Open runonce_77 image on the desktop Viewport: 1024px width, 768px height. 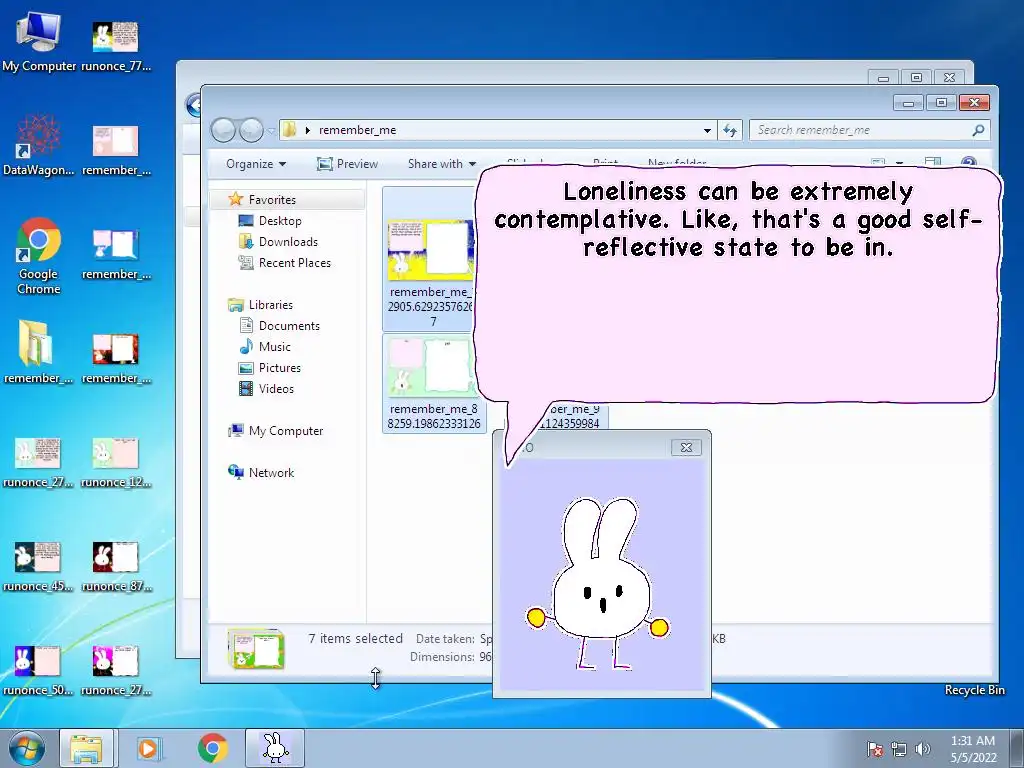click(116, 44)
